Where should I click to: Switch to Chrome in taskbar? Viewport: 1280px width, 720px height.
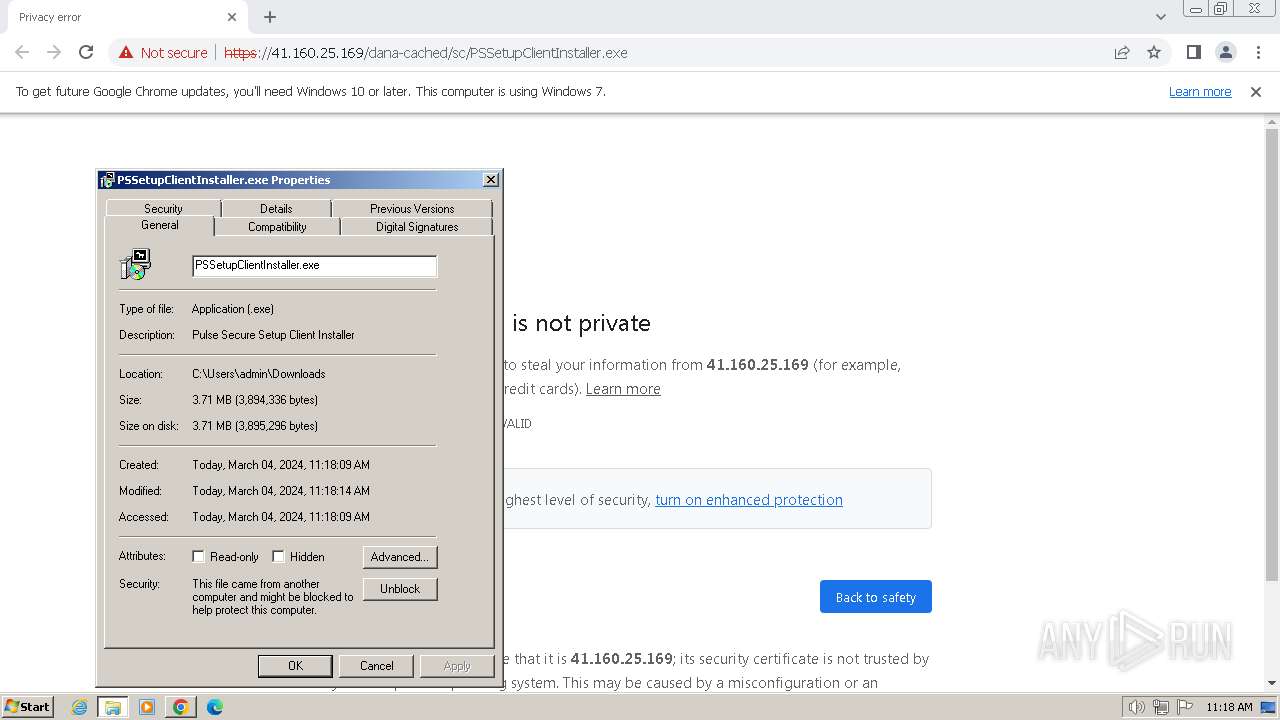[181, 707]
